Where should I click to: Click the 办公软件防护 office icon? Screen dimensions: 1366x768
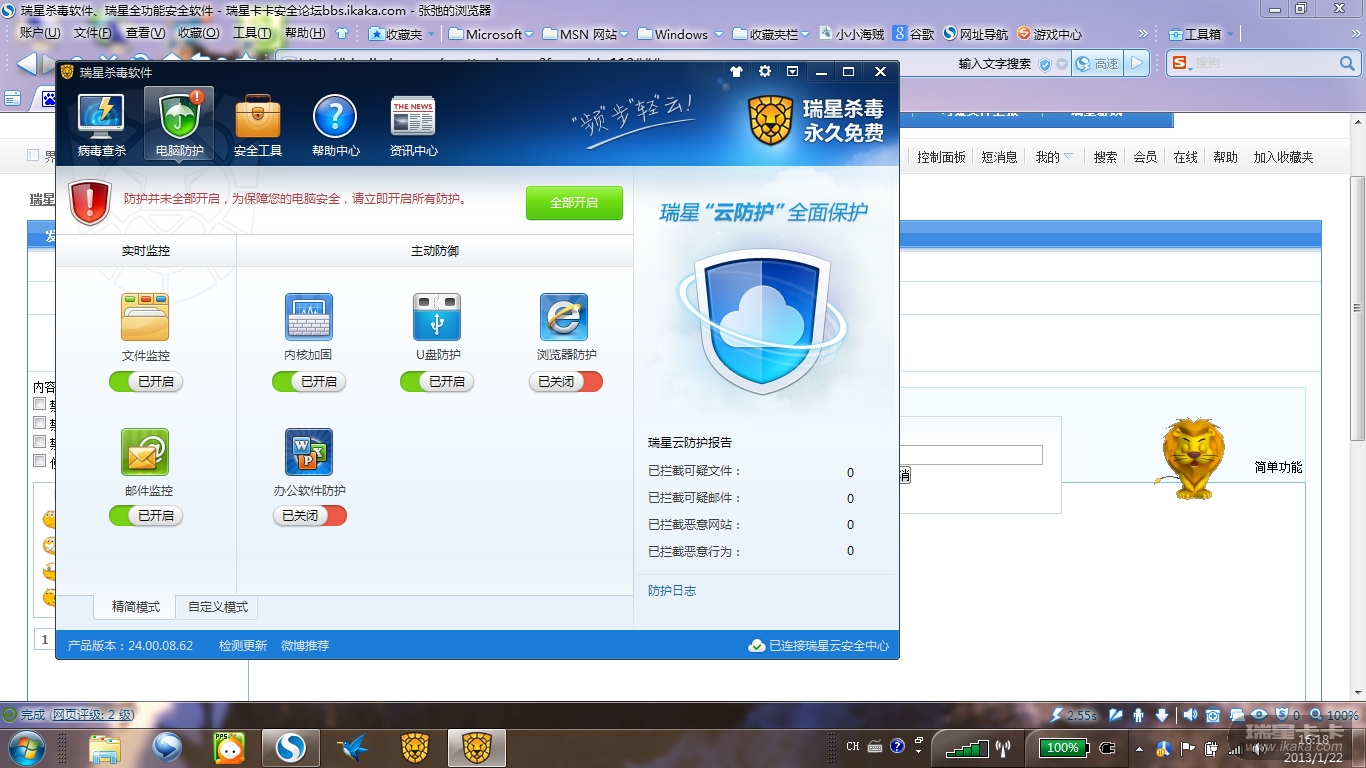pyautogui.click(x=309, y=452)
